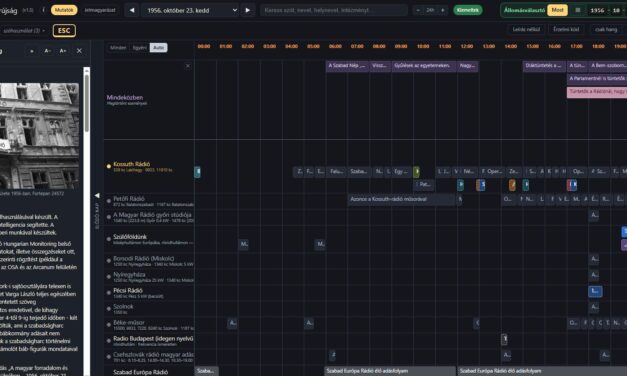
Task: Go to the next day arrow
Action: point(248,10)
